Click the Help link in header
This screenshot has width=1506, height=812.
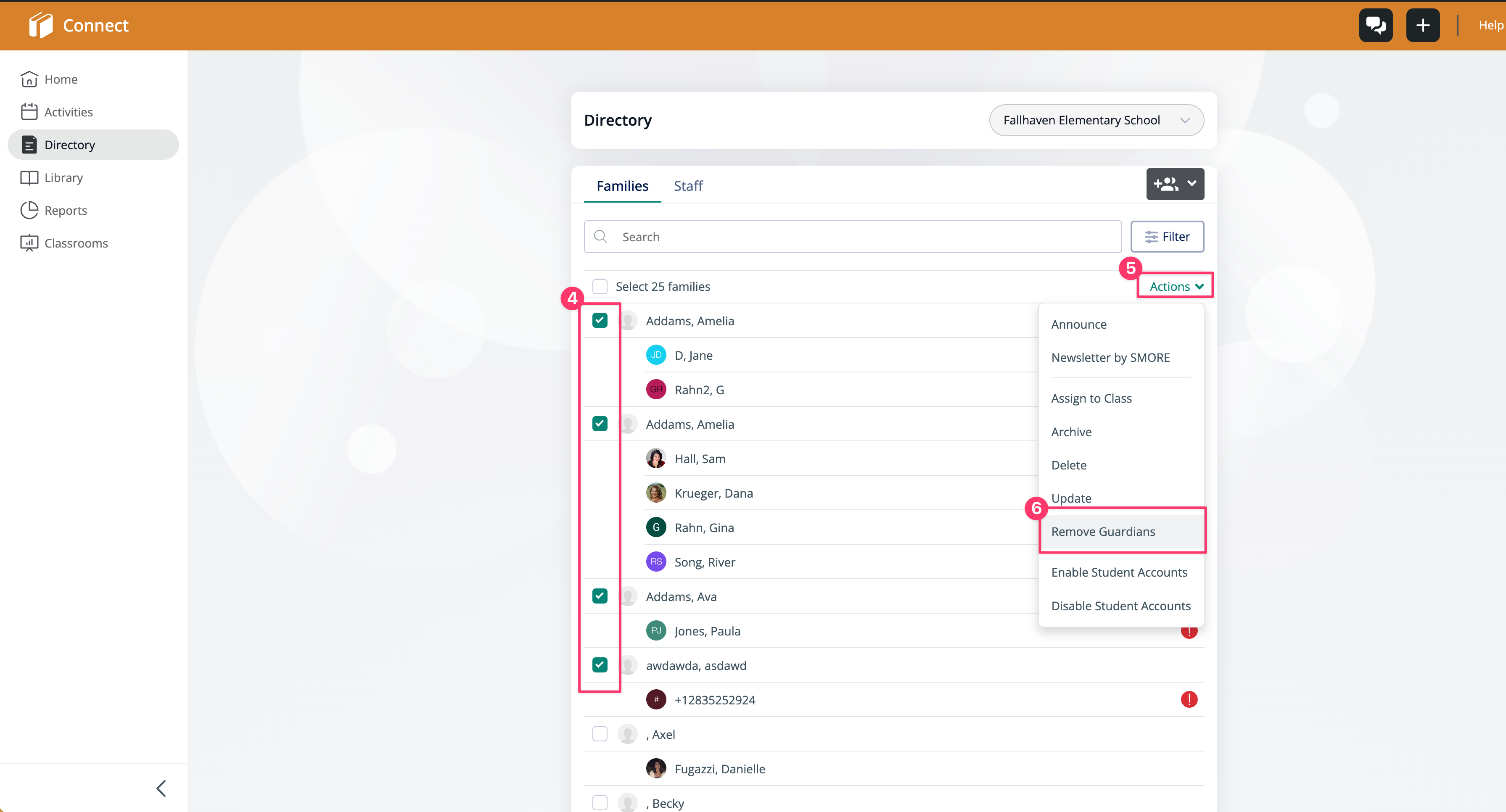click(x=1491, y=25)
